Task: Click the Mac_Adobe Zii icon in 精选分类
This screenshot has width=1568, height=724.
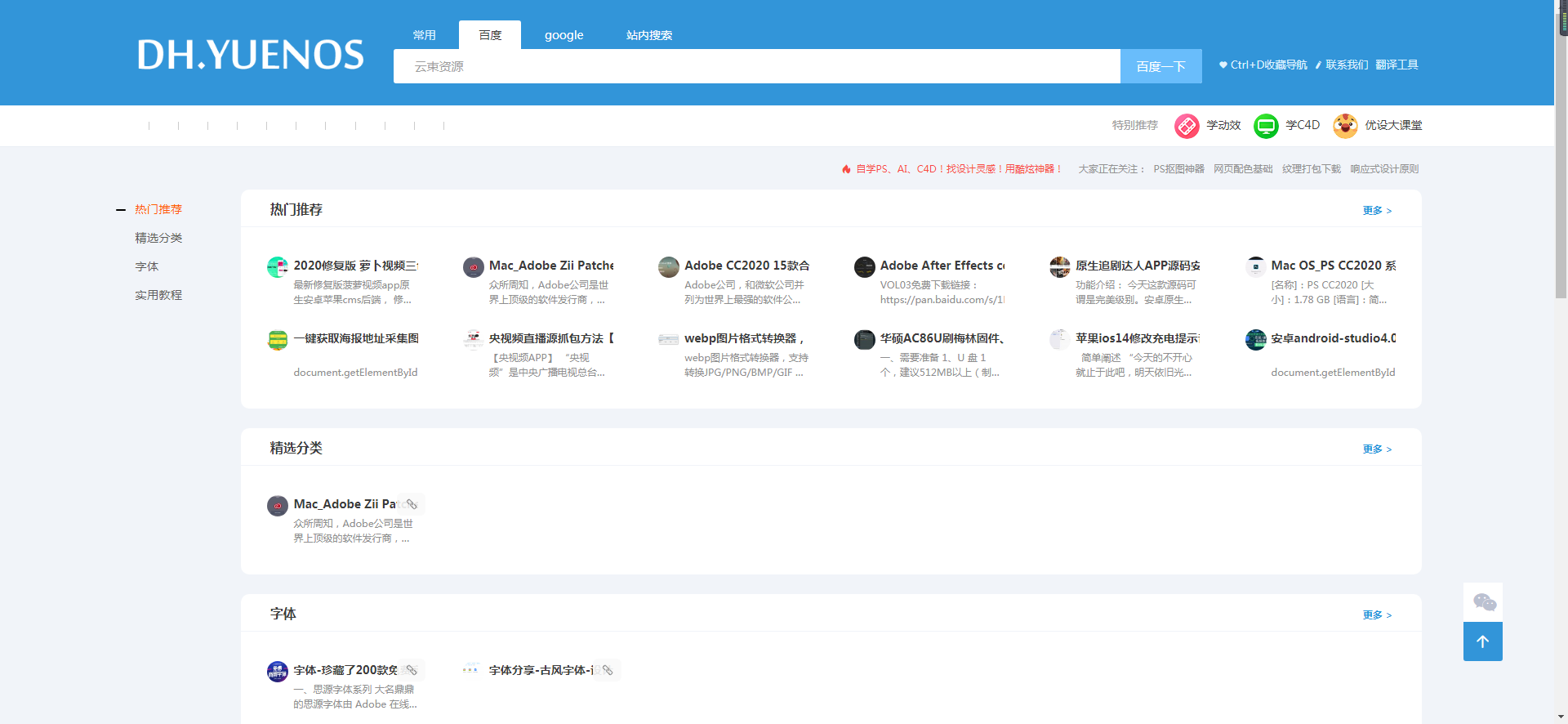Action: click(x=278, y=506)
